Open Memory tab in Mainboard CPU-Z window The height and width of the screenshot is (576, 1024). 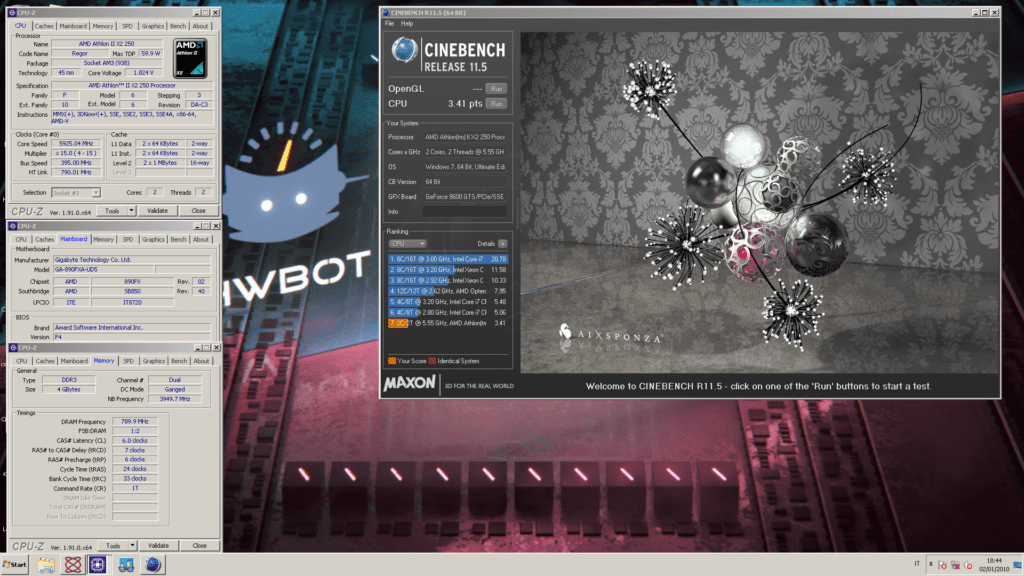pos(103,240)
